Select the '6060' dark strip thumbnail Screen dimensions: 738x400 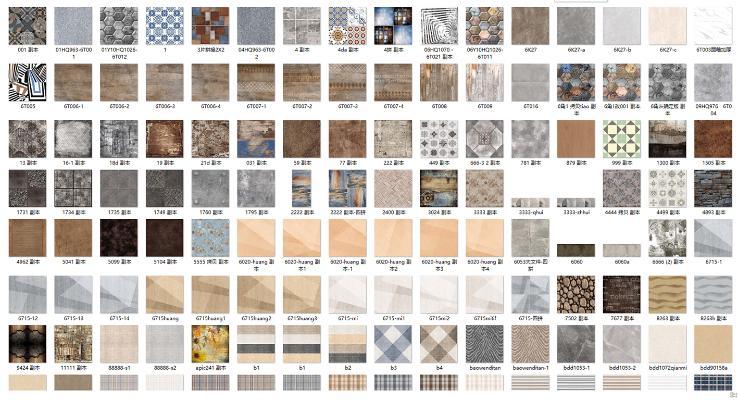tap(576, 250)
